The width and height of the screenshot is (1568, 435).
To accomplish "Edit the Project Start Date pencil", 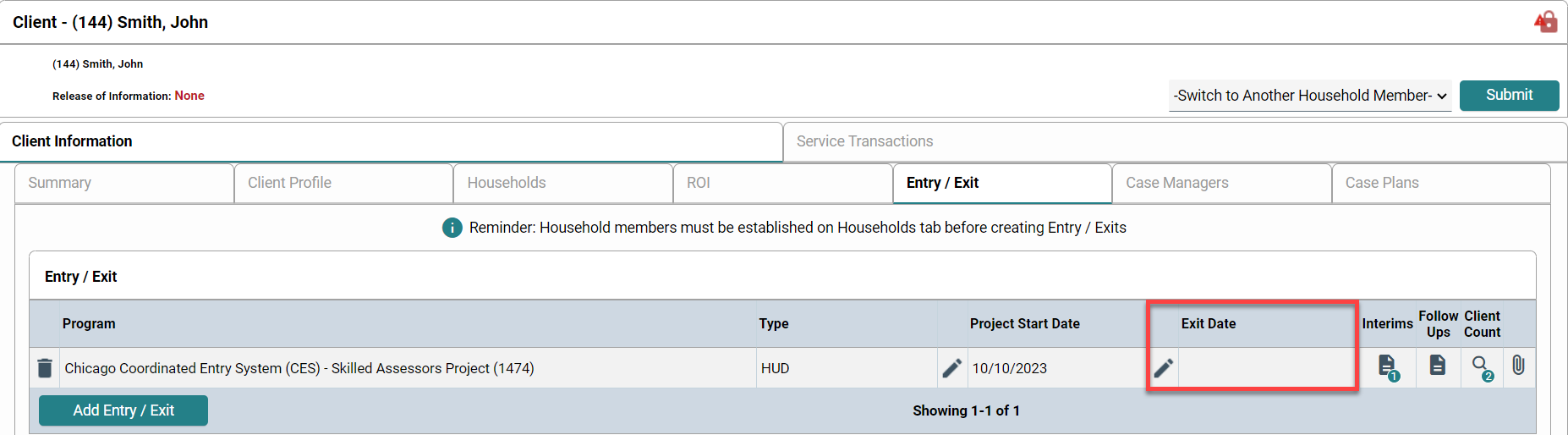I will 951,368.
